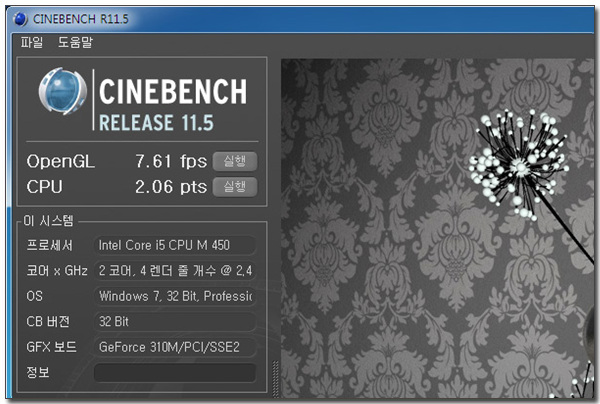
Task: Click the OS label
Action: point(34,296)
